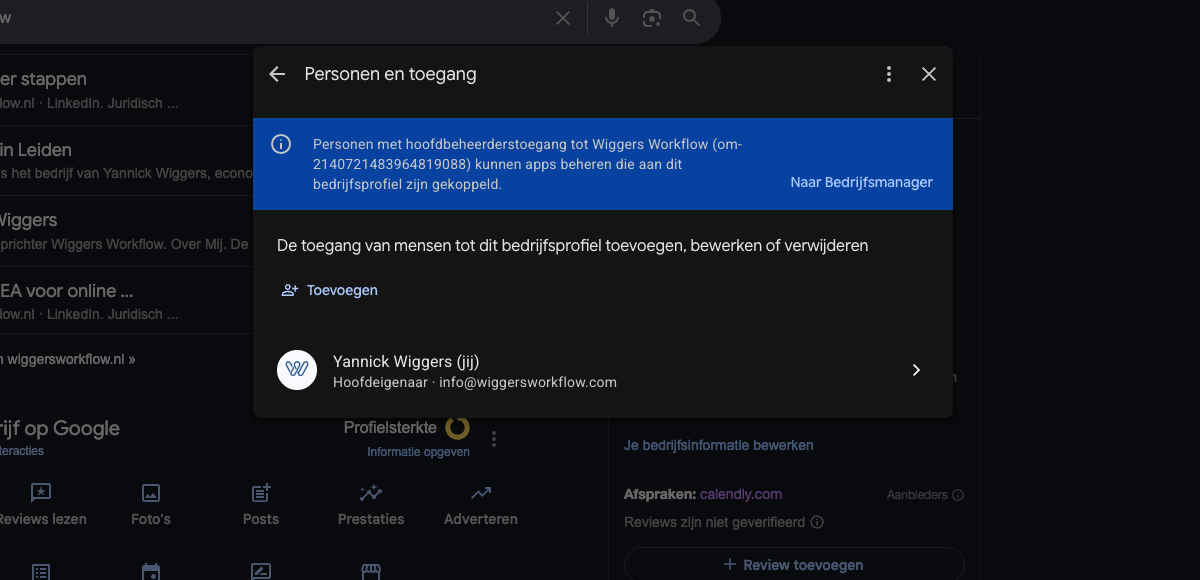
Task: Click the storefront icon in the bottom row
Action: (x=371, y=572)
